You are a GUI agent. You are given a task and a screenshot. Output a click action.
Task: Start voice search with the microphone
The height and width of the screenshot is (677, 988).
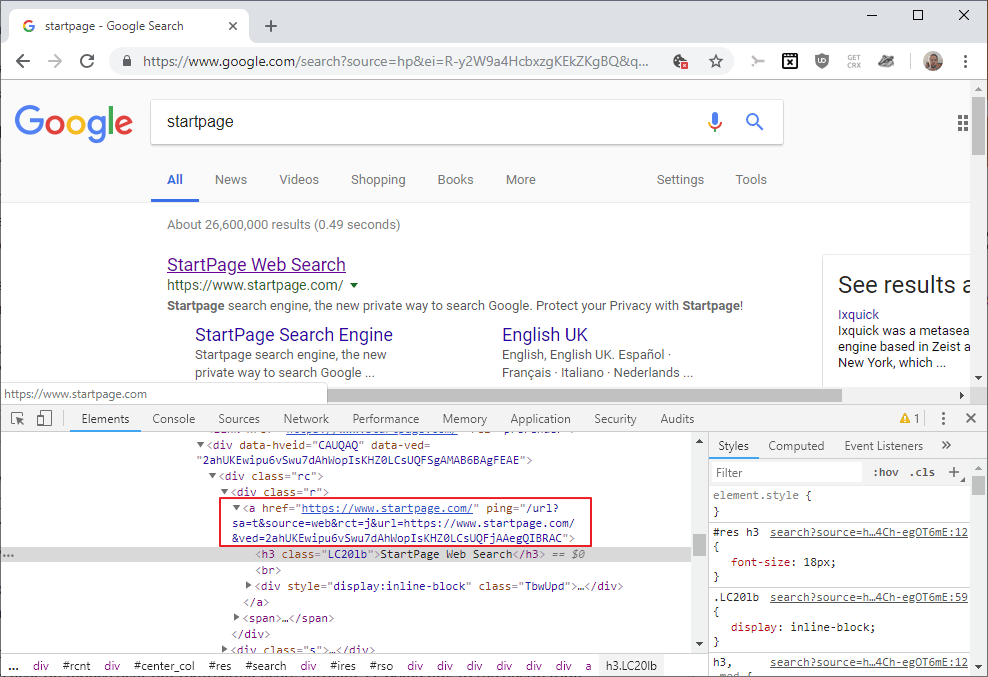(715, 122)
